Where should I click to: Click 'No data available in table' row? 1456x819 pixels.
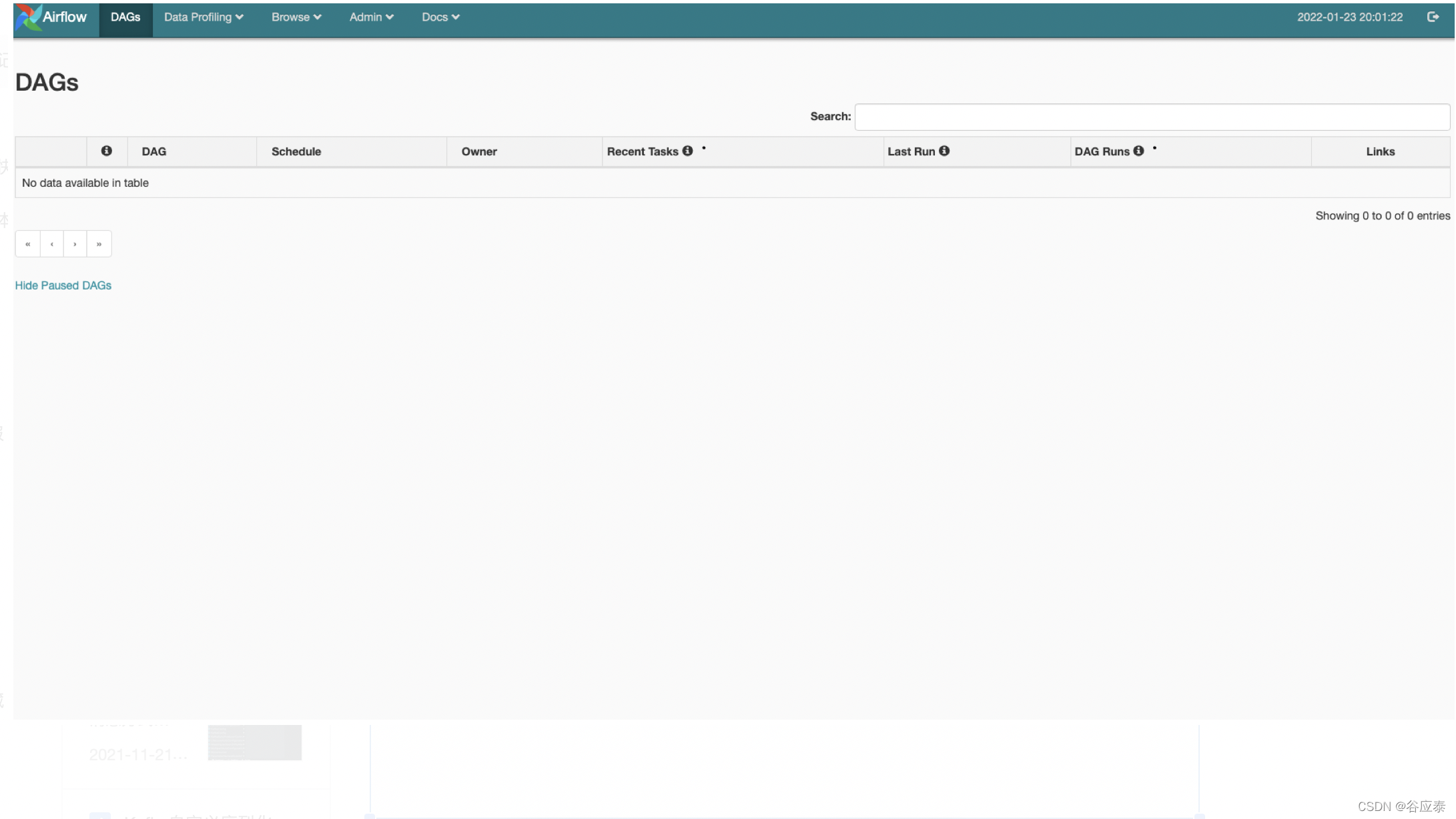tap(733, 183)
